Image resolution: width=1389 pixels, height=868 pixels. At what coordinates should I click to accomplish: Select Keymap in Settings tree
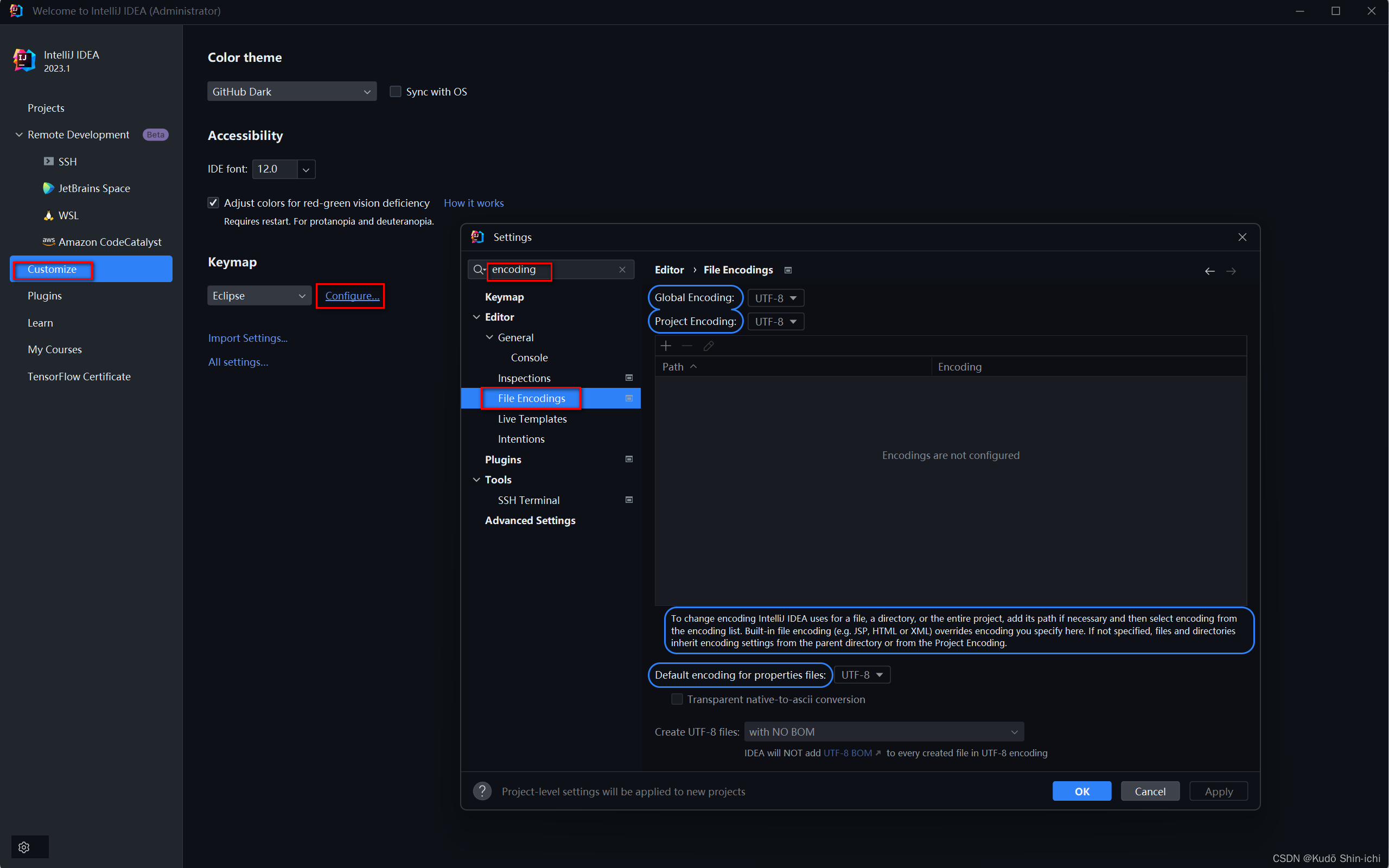pos(505,297)
